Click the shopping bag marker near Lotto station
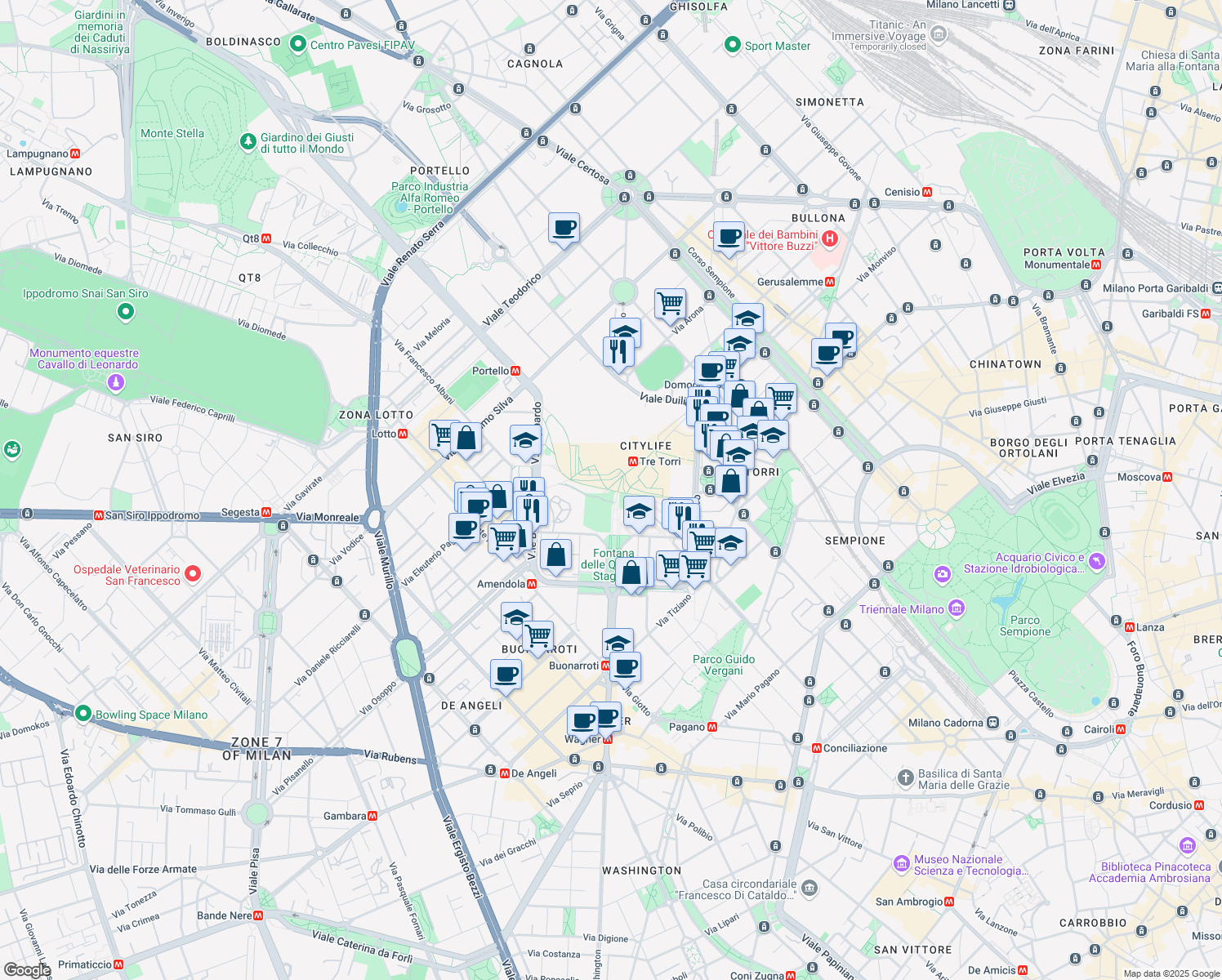1222x980 pixels. click(466, 438)
